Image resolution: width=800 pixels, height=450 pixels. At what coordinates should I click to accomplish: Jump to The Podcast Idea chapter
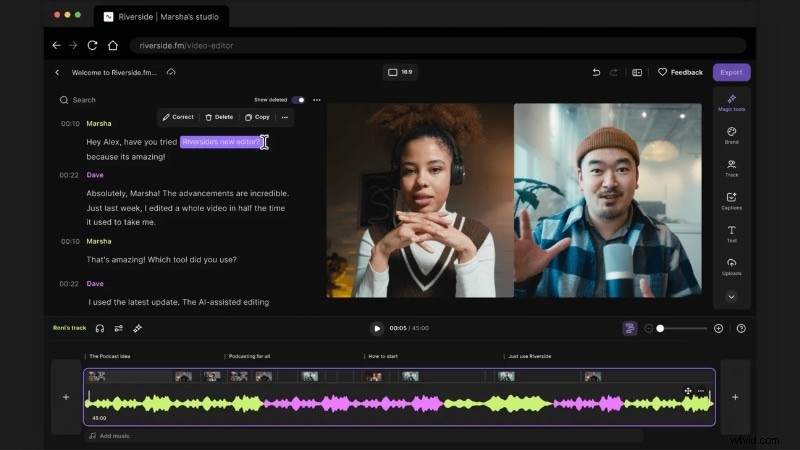[110, 356]
